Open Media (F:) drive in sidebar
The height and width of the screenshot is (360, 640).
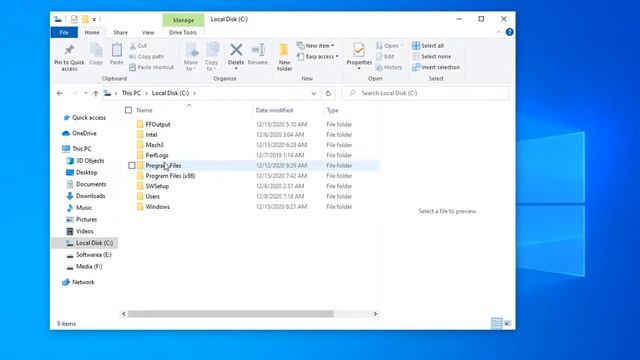click(89, 267)
